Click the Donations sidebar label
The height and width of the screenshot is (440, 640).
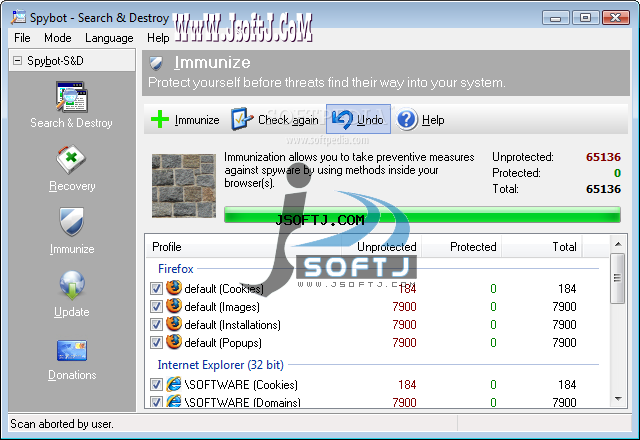pos(72,375)
